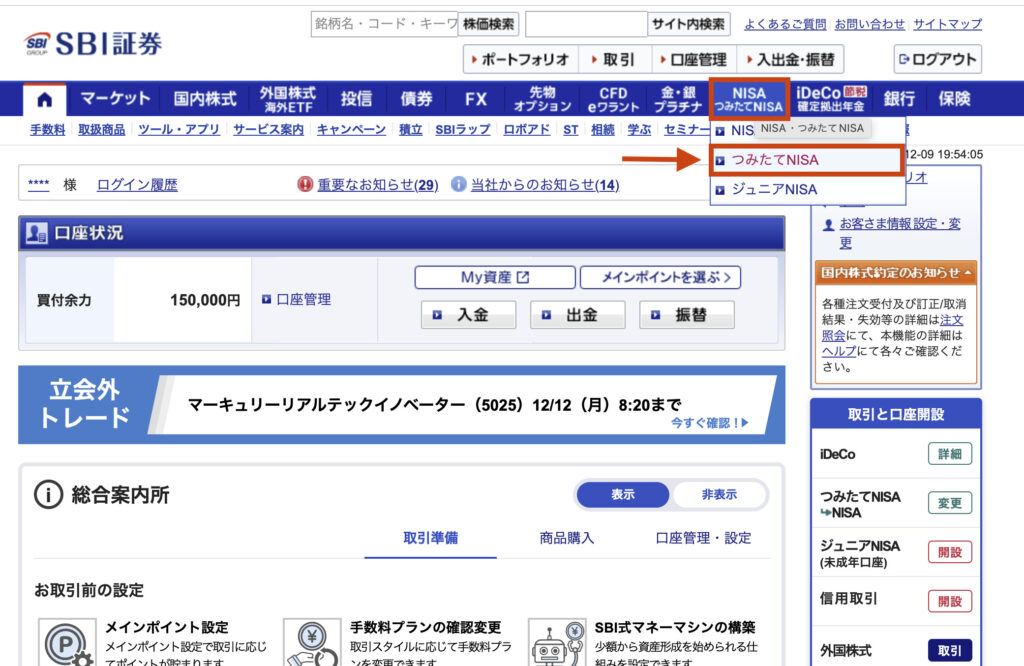
Task: Open the 銀行 nav tab
Action: [899, 99]
